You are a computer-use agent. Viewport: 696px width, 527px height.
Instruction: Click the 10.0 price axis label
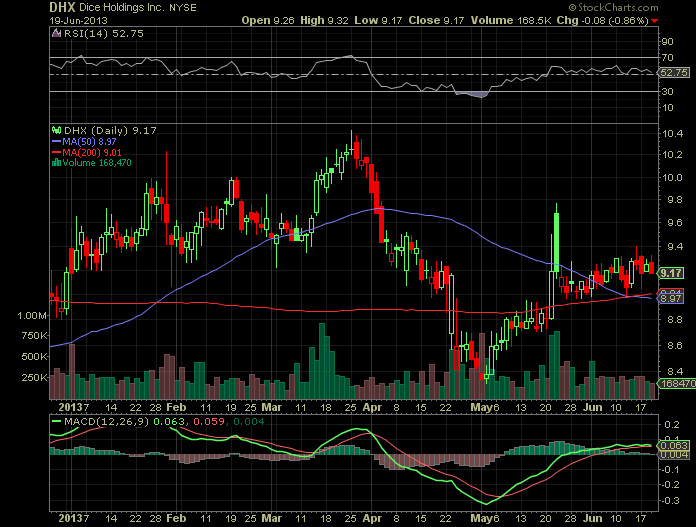coord(672,178)
